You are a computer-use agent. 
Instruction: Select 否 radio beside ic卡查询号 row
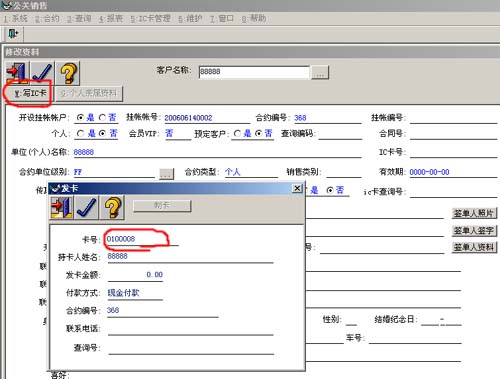pos(330,190)
